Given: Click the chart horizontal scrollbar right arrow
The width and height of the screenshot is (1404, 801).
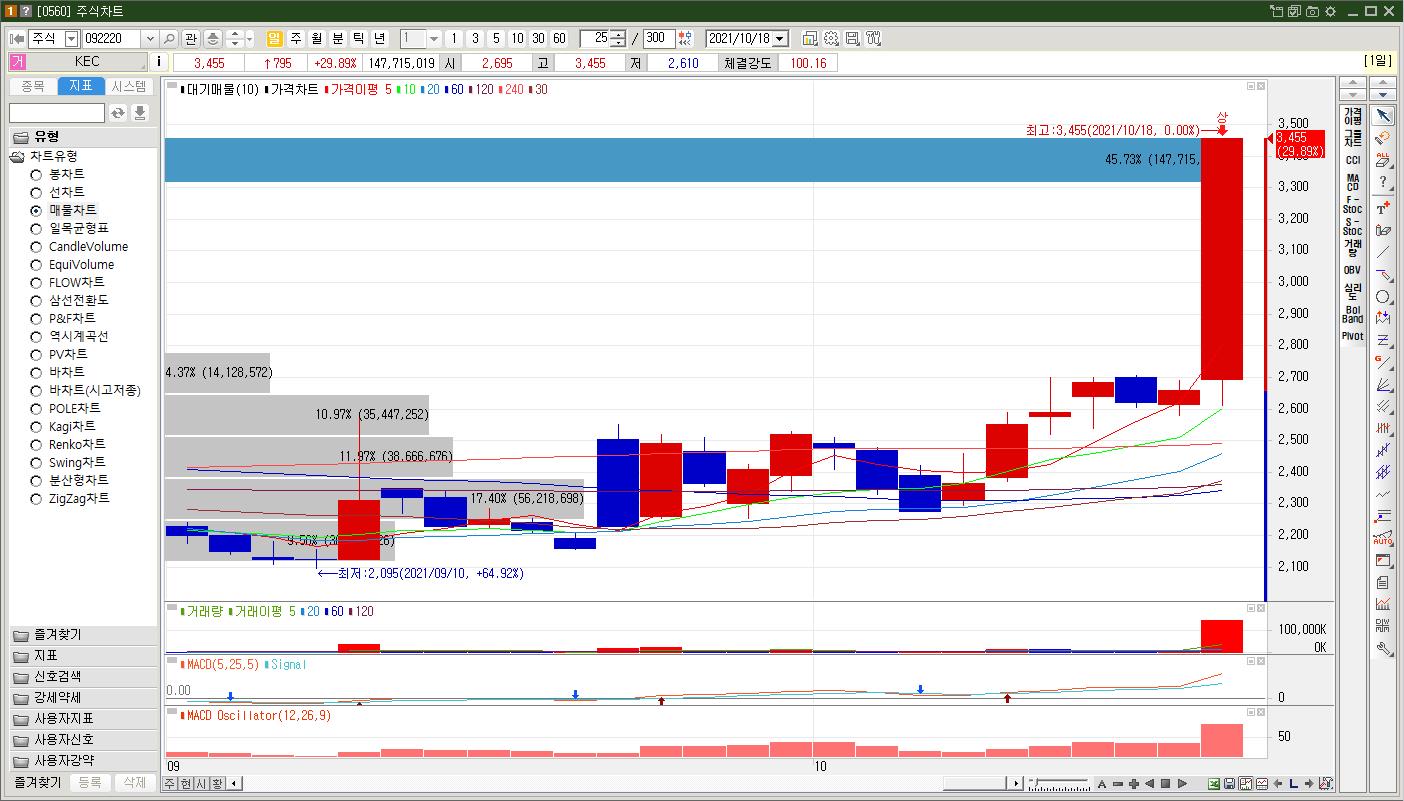Looking at the screenshot, I should coord(1017,784).
